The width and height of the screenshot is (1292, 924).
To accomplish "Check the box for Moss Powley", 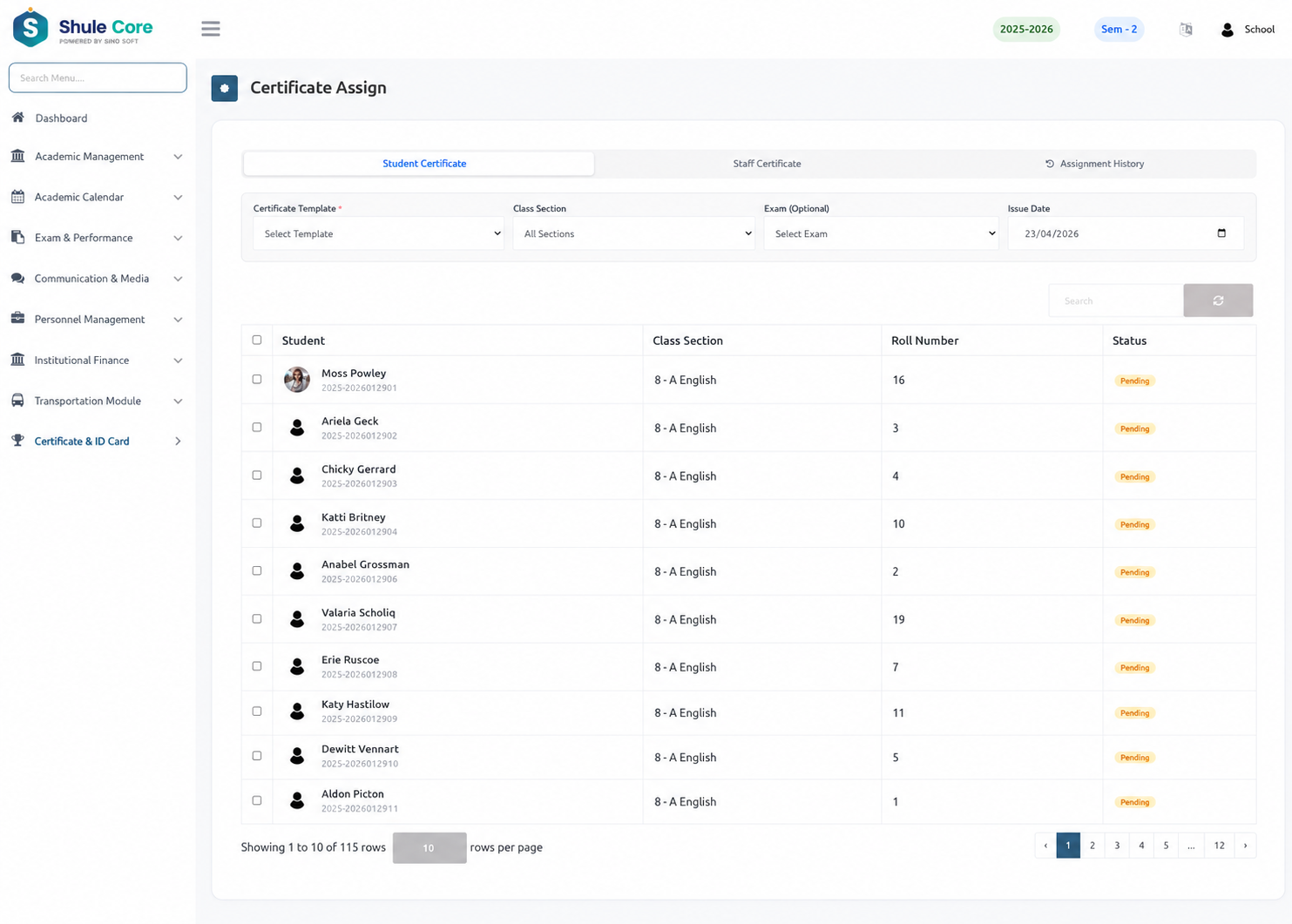I will click(x=257, y=380).
